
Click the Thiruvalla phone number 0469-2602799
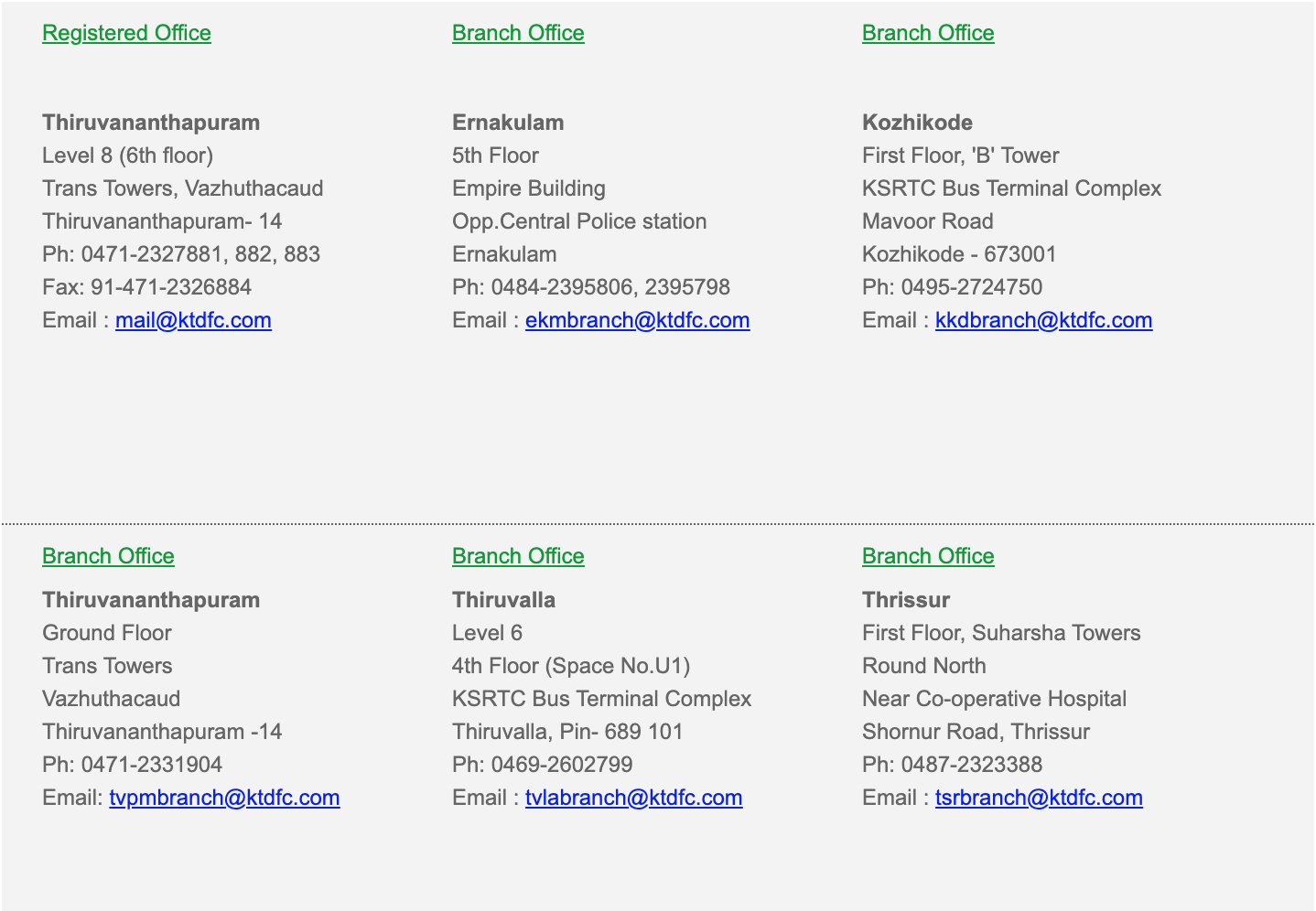point(561,765)
